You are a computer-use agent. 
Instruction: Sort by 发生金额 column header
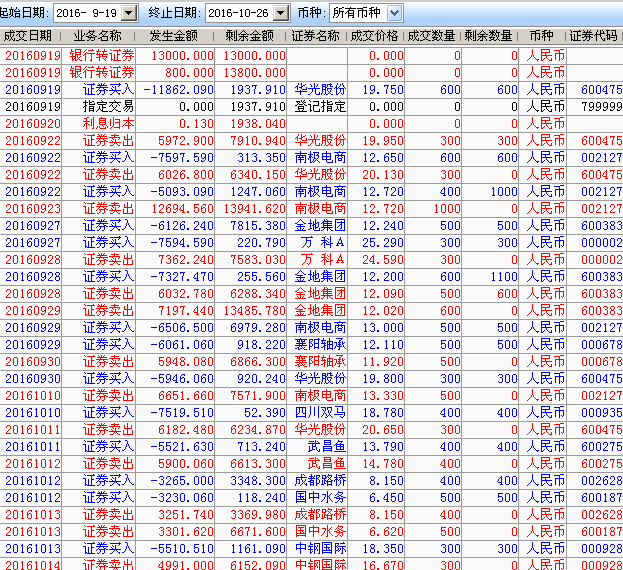[x=174, y=36]
